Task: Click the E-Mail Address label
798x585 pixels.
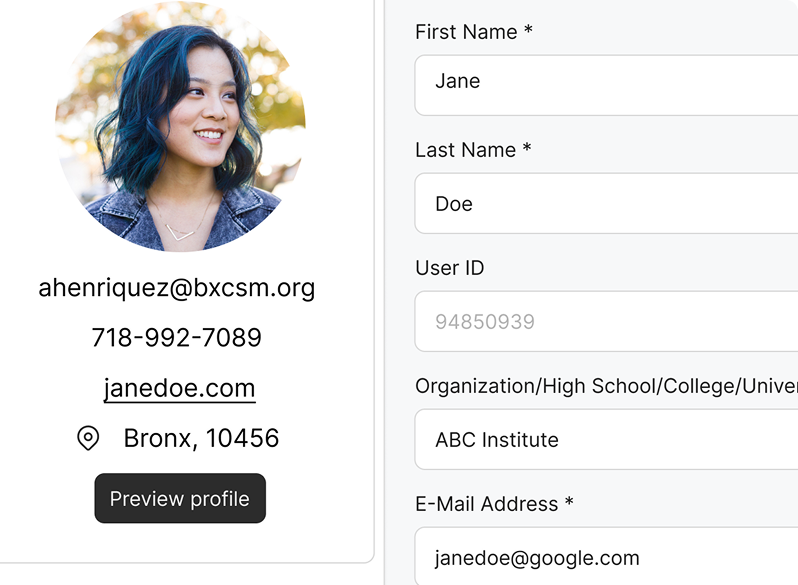Action: click(x=486, y=504)
